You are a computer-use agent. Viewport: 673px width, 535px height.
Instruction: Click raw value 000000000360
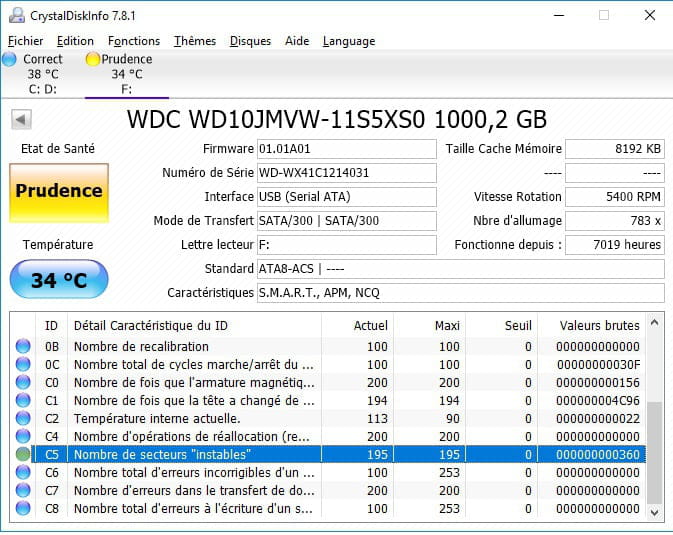597,455
